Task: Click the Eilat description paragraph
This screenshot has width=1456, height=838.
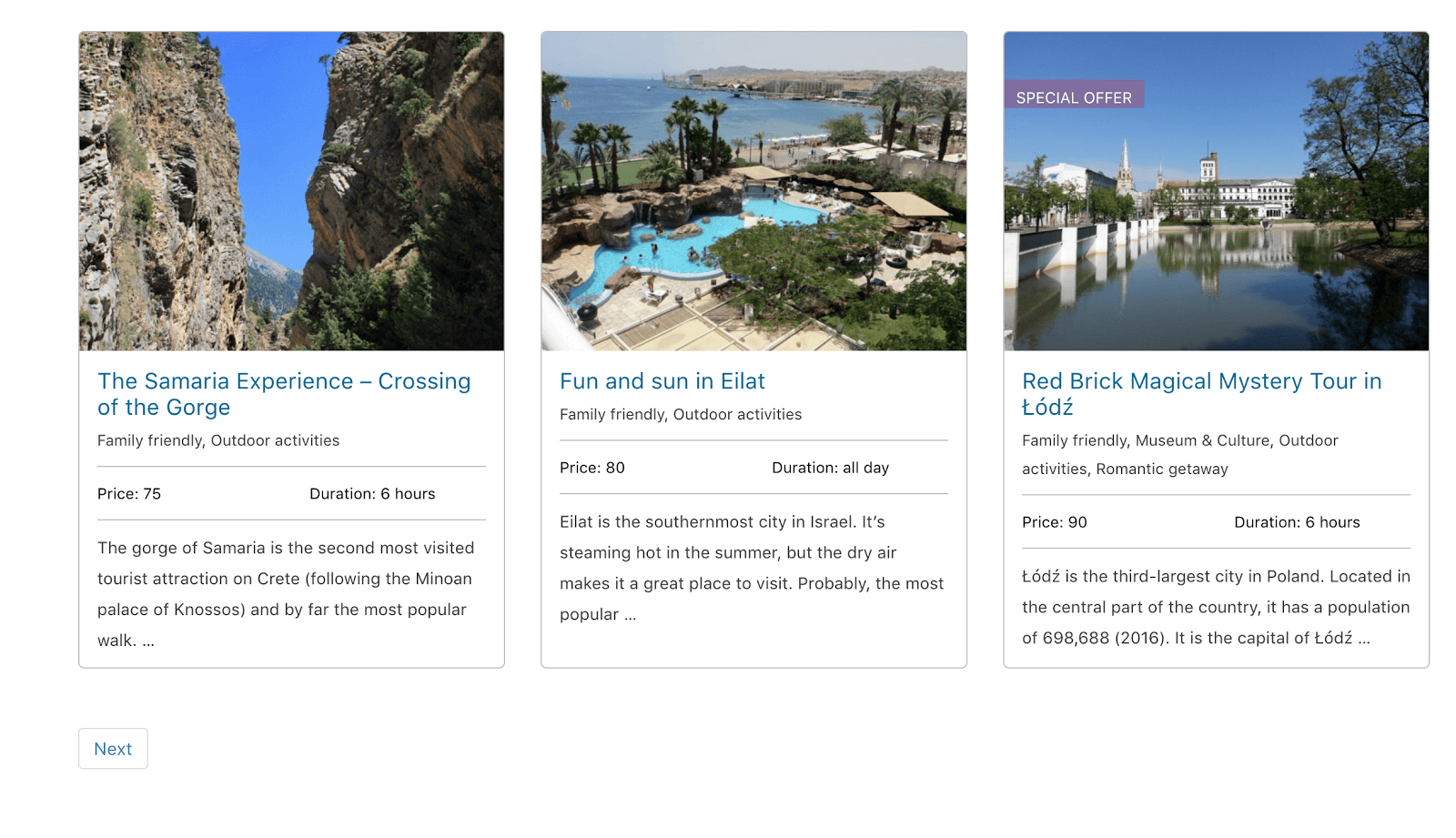Action: click(752, 568)
